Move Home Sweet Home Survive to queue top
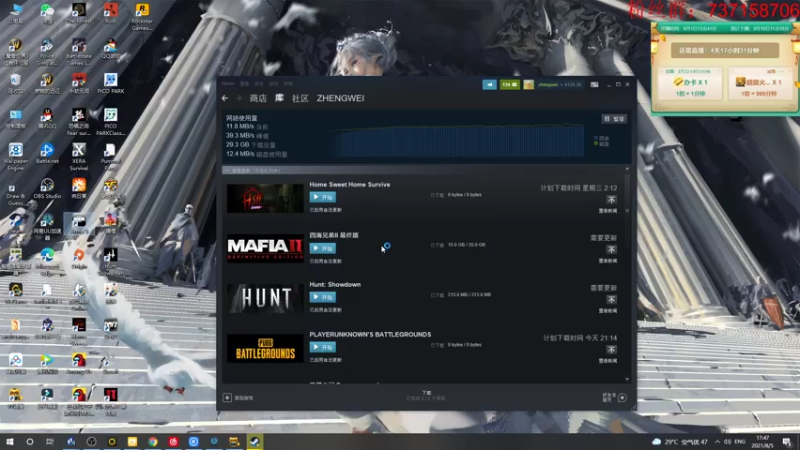Image resolution: width=800 pixels, height=450 pixels. [x=611, y=199]
